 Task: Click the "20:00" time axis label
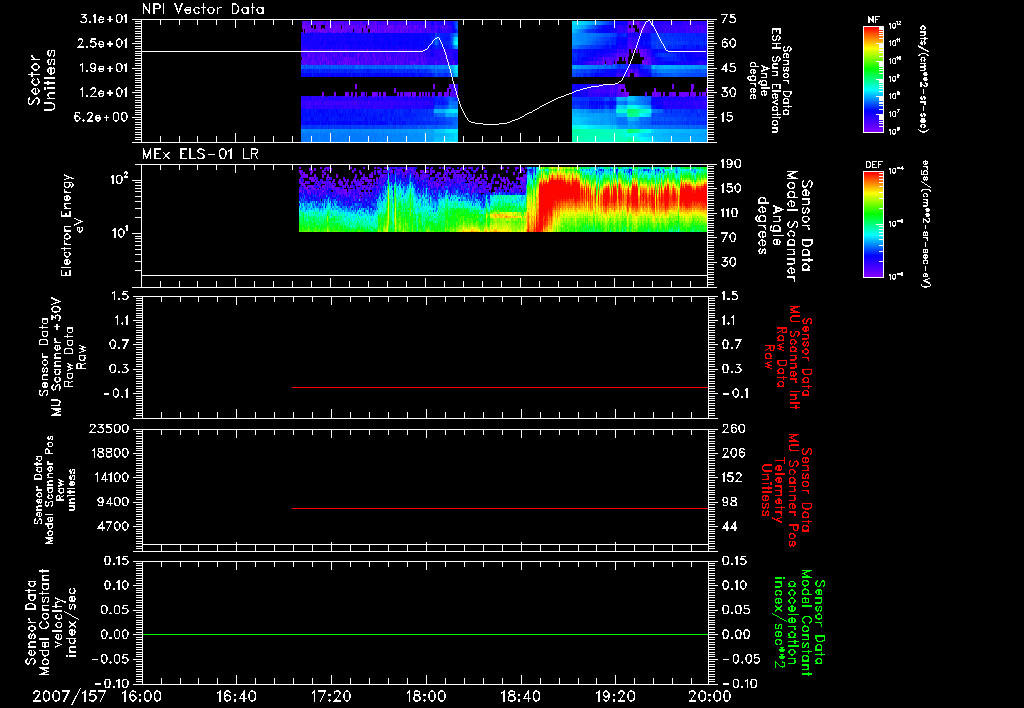click(x=710, y=696)
